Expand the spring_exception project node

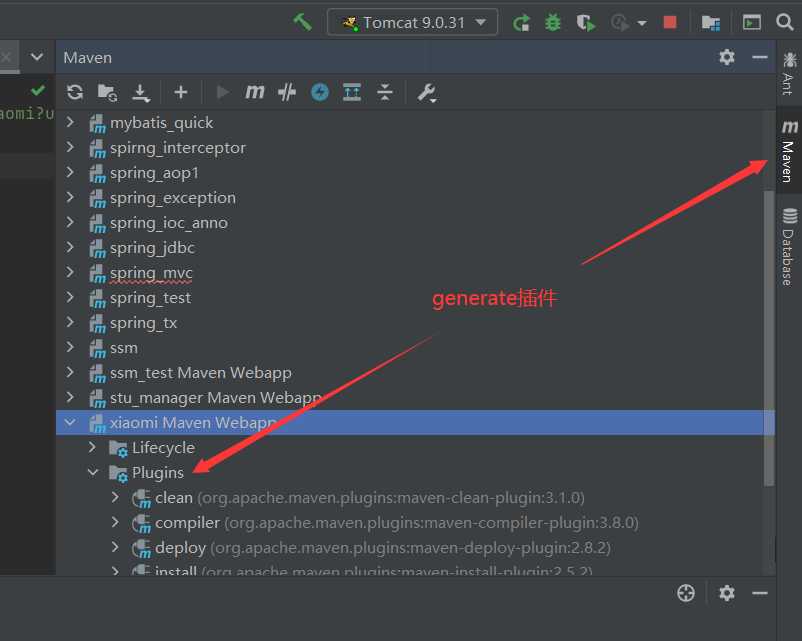[70, 197]
